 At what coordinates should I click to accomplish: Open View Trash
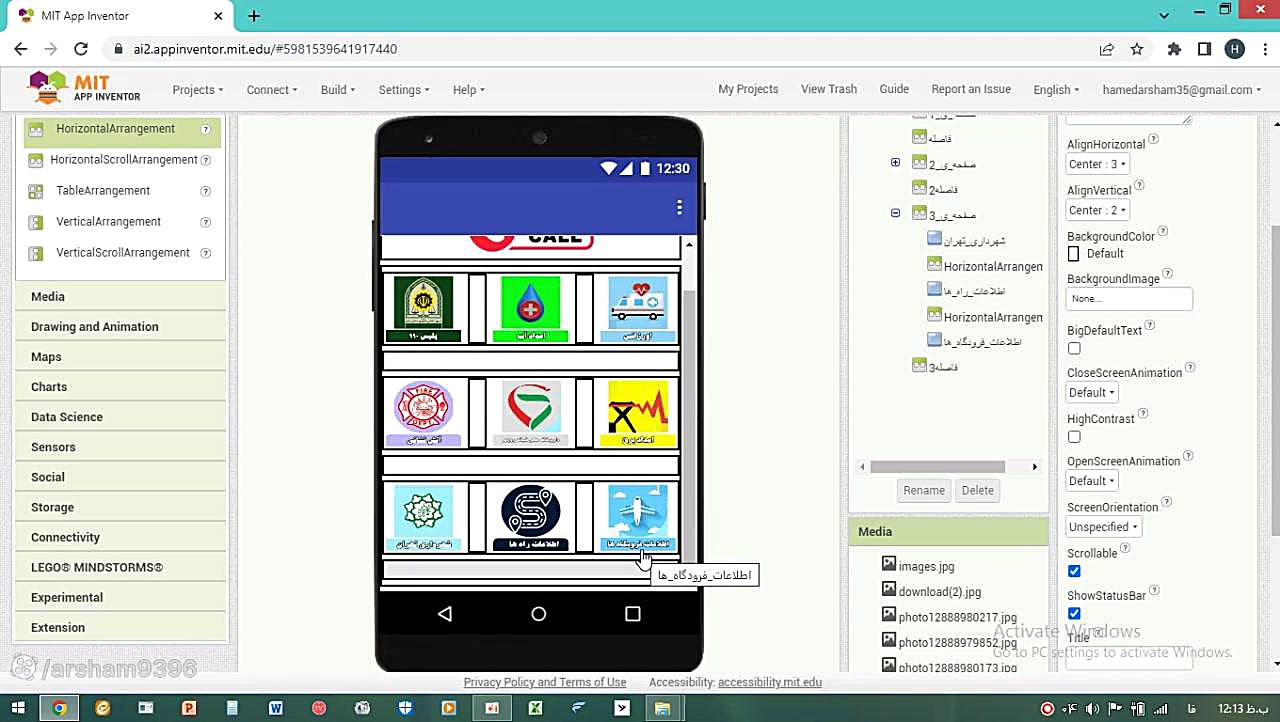[829, 89]
